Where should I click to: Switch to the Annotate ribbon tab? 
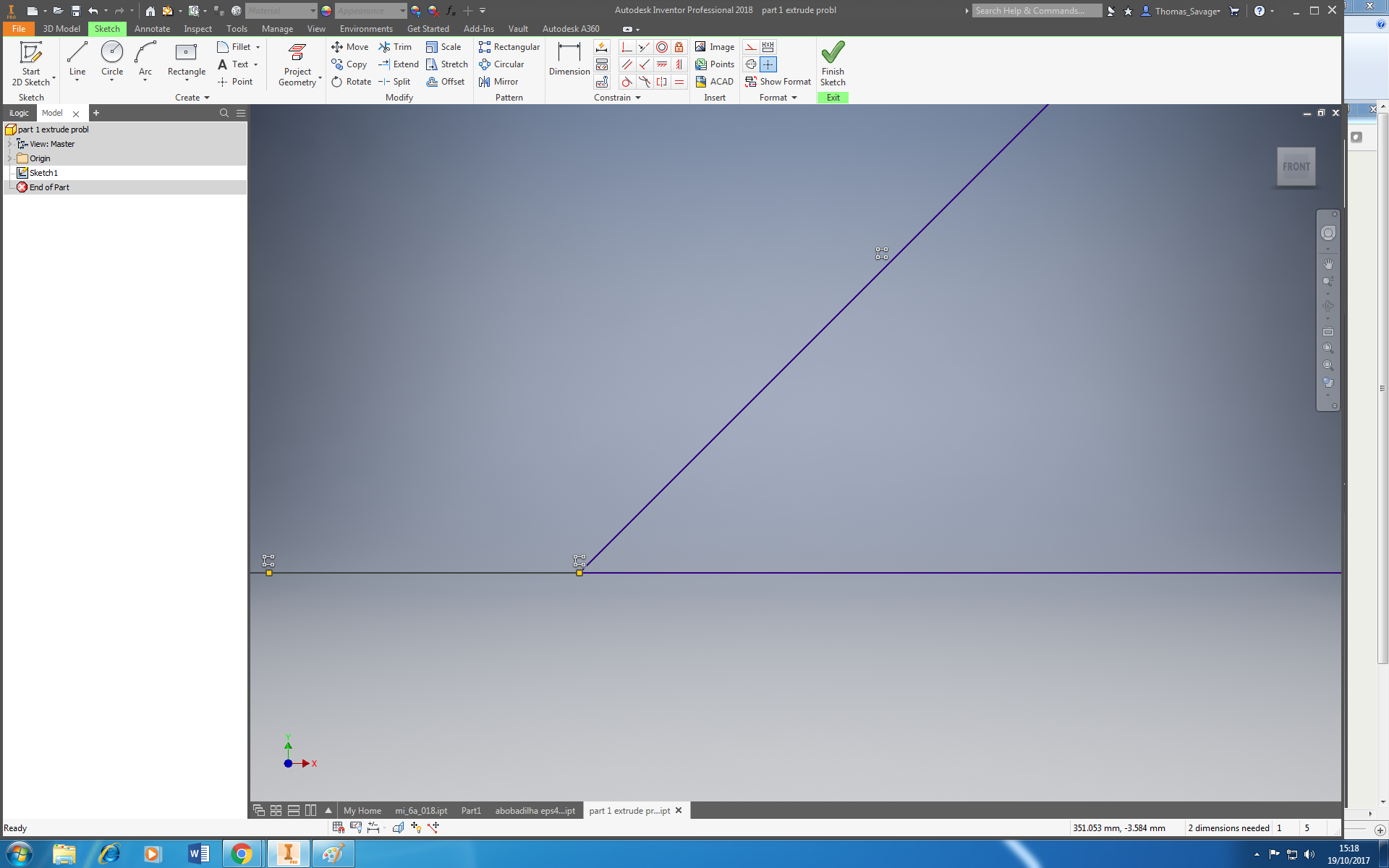[152, 29]
